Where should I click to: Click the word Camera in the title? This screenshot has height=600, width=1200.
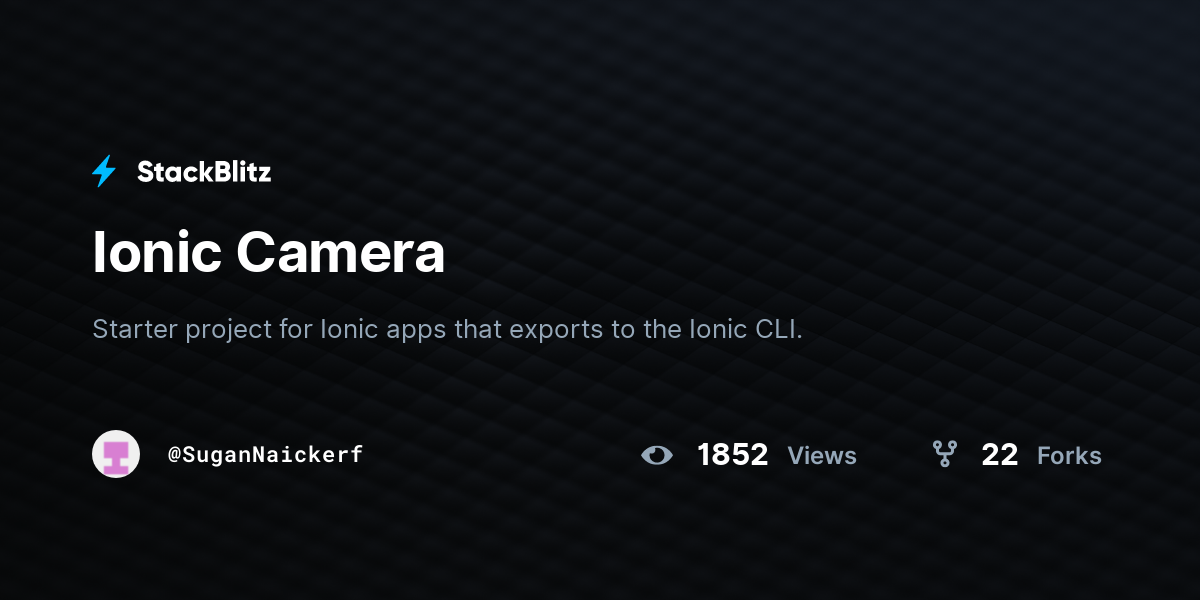pos(341,252)
